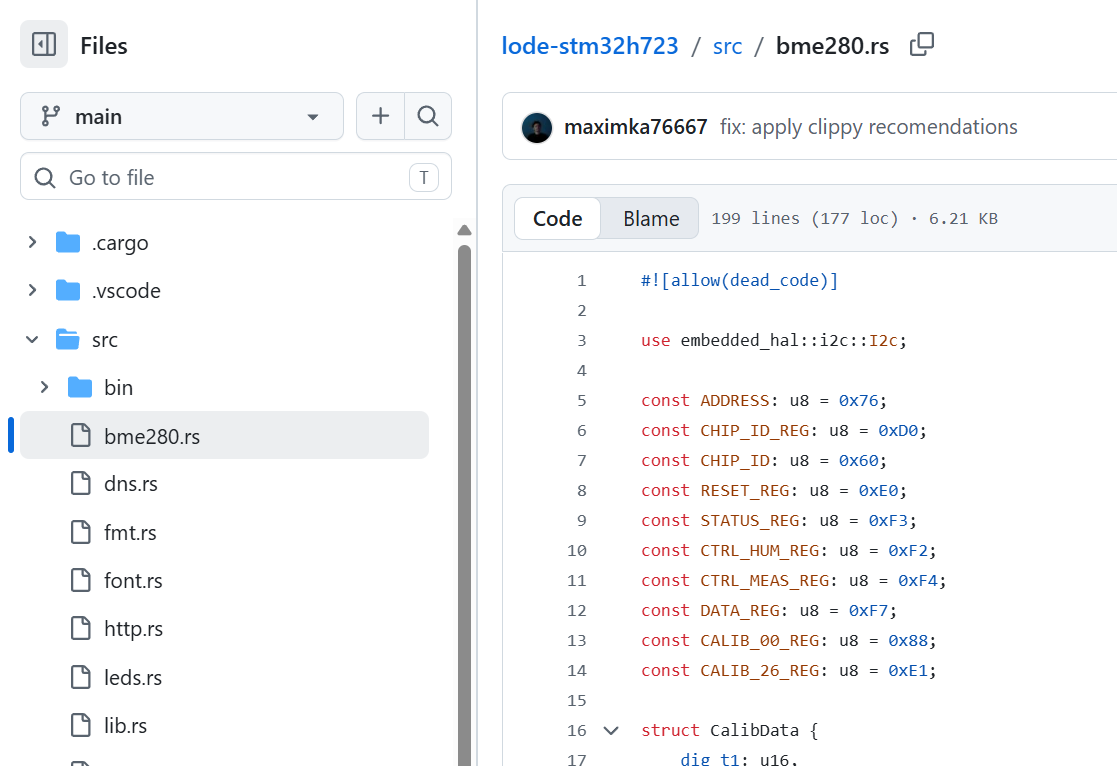Viewport: 1117px width, 766px height.
Task: Click the file tree scrollbar thumb
Action: (x=464, y=504)
